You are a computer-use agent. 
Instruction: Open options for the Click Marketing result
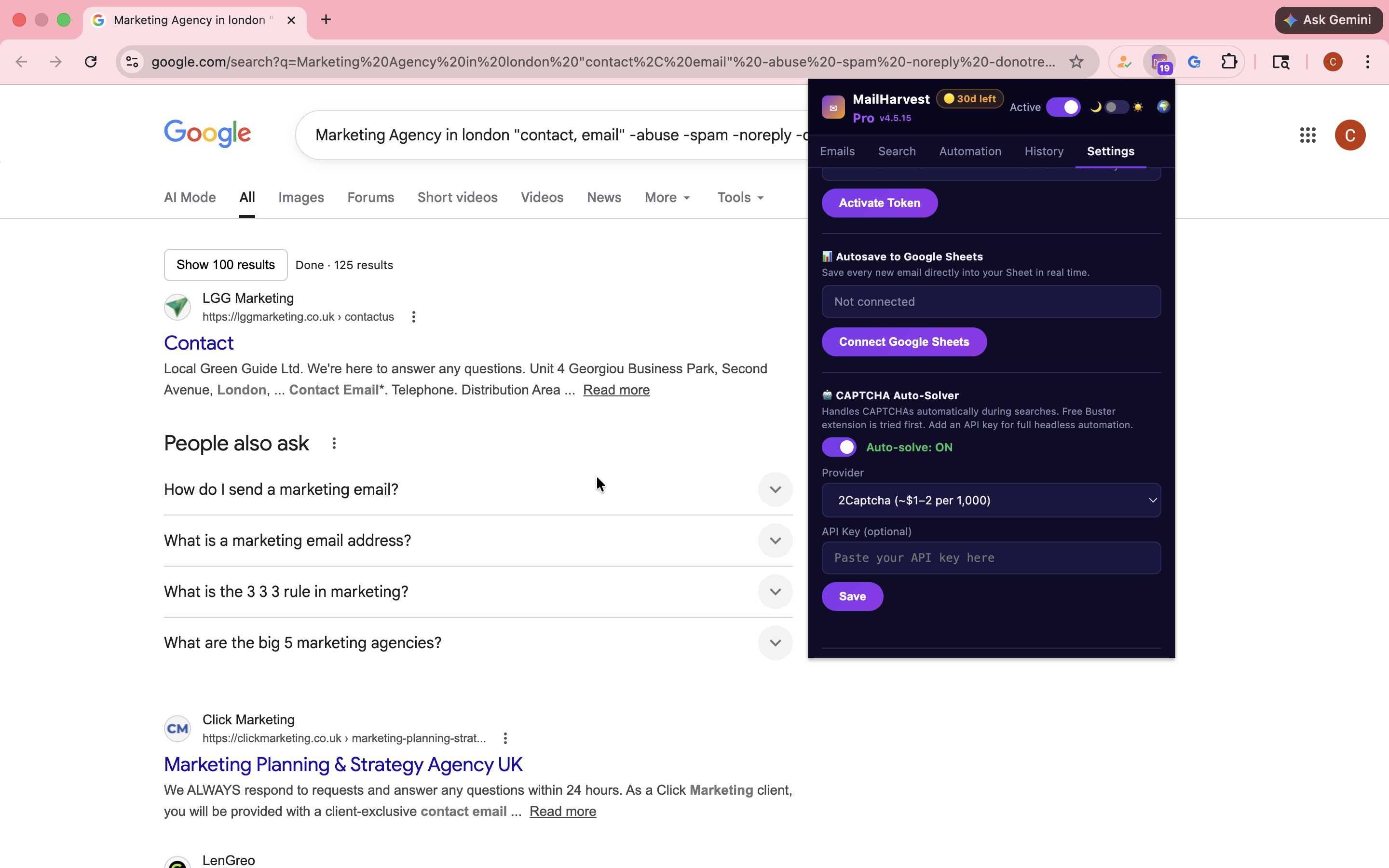click(x=505, y=738)
